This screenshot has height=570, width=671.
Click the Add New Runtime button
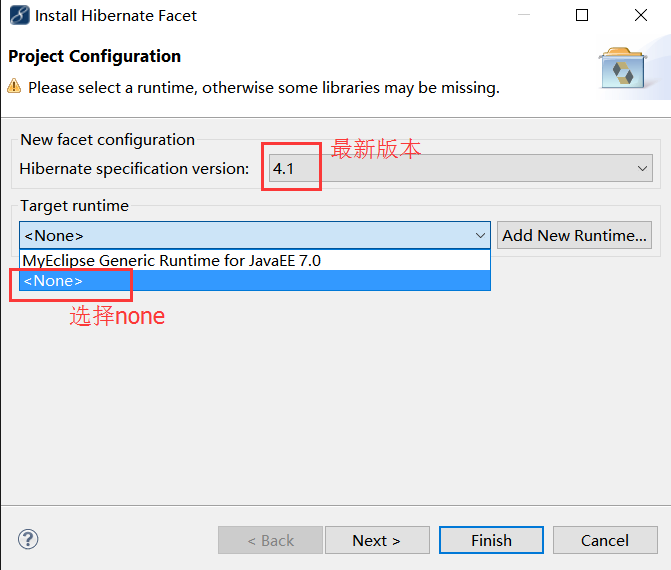click(575, 236)
